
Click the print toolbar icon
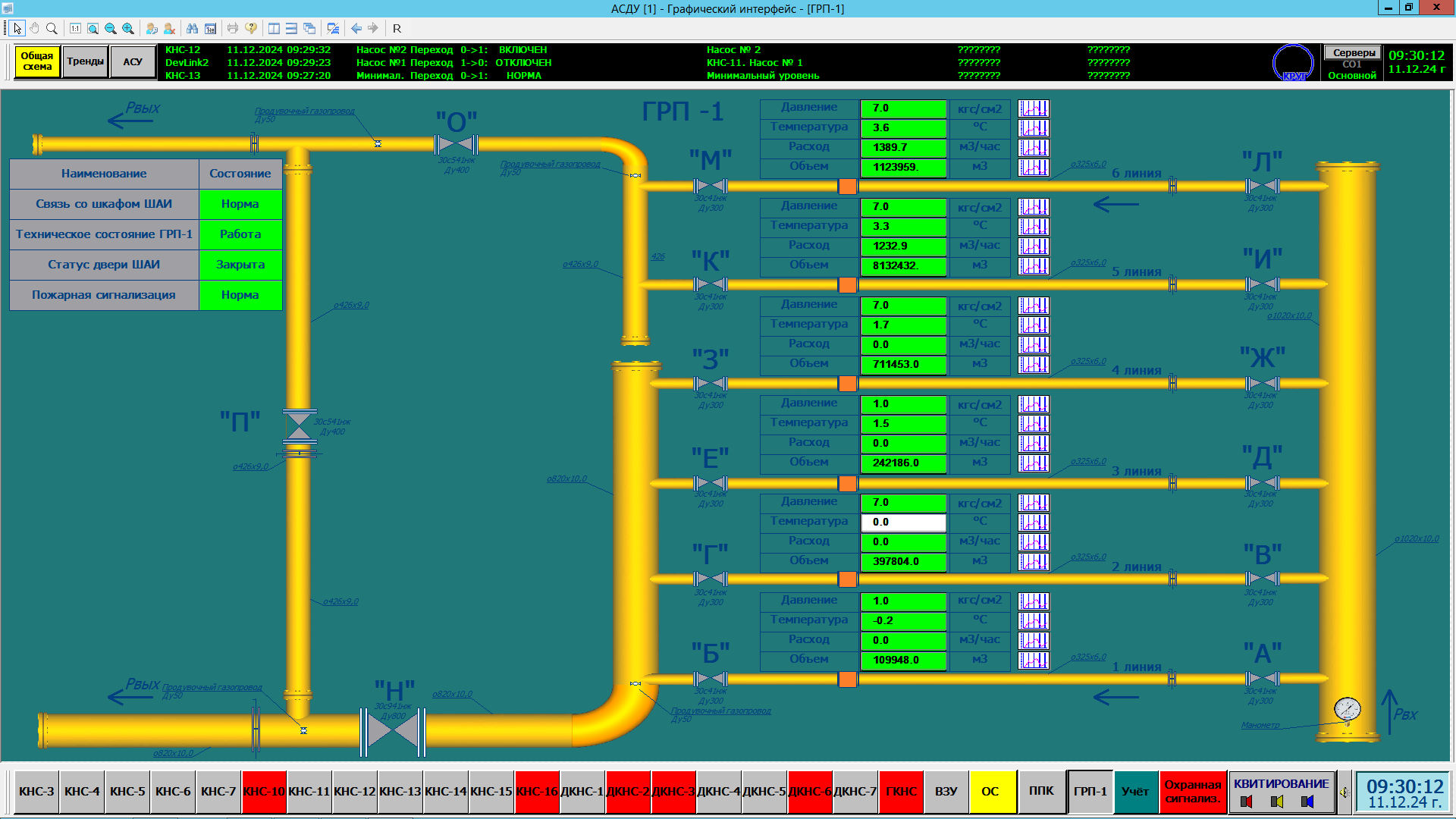pyautogui.click(x=233, y=28)
